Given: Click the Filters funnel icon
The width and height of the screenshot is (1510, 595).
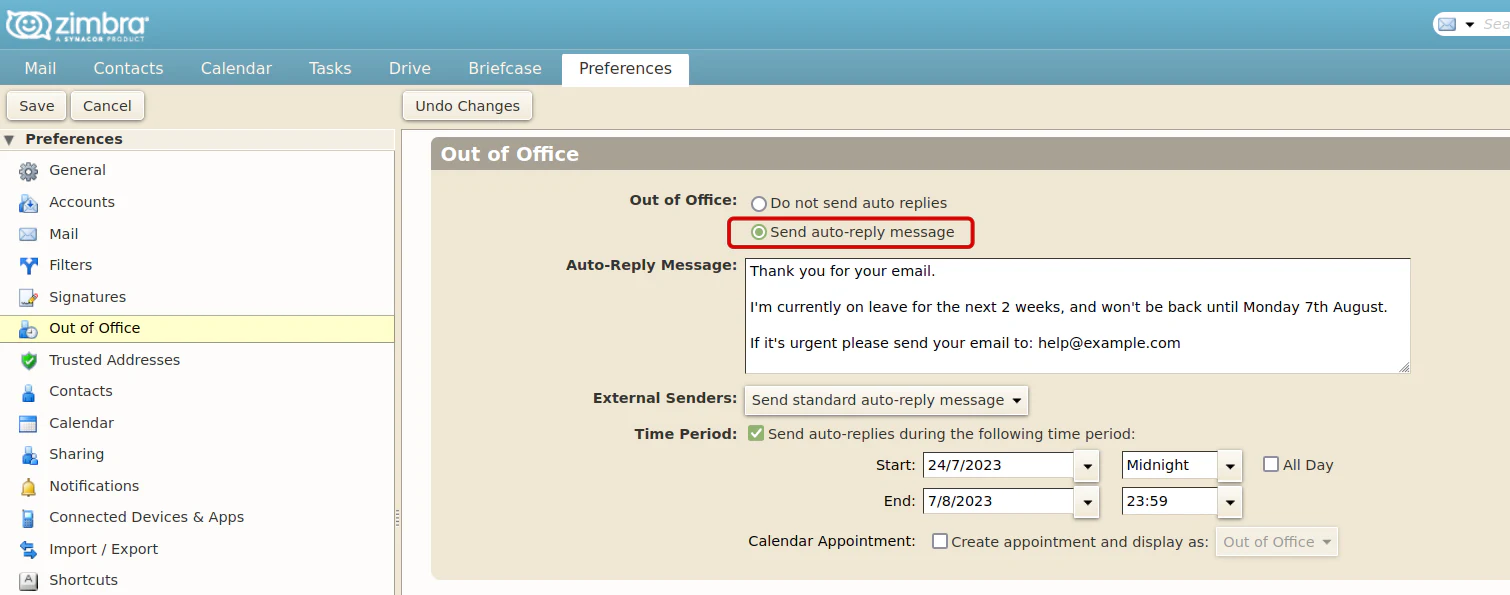Looking at the screenshot, I should tap(29, 266).
